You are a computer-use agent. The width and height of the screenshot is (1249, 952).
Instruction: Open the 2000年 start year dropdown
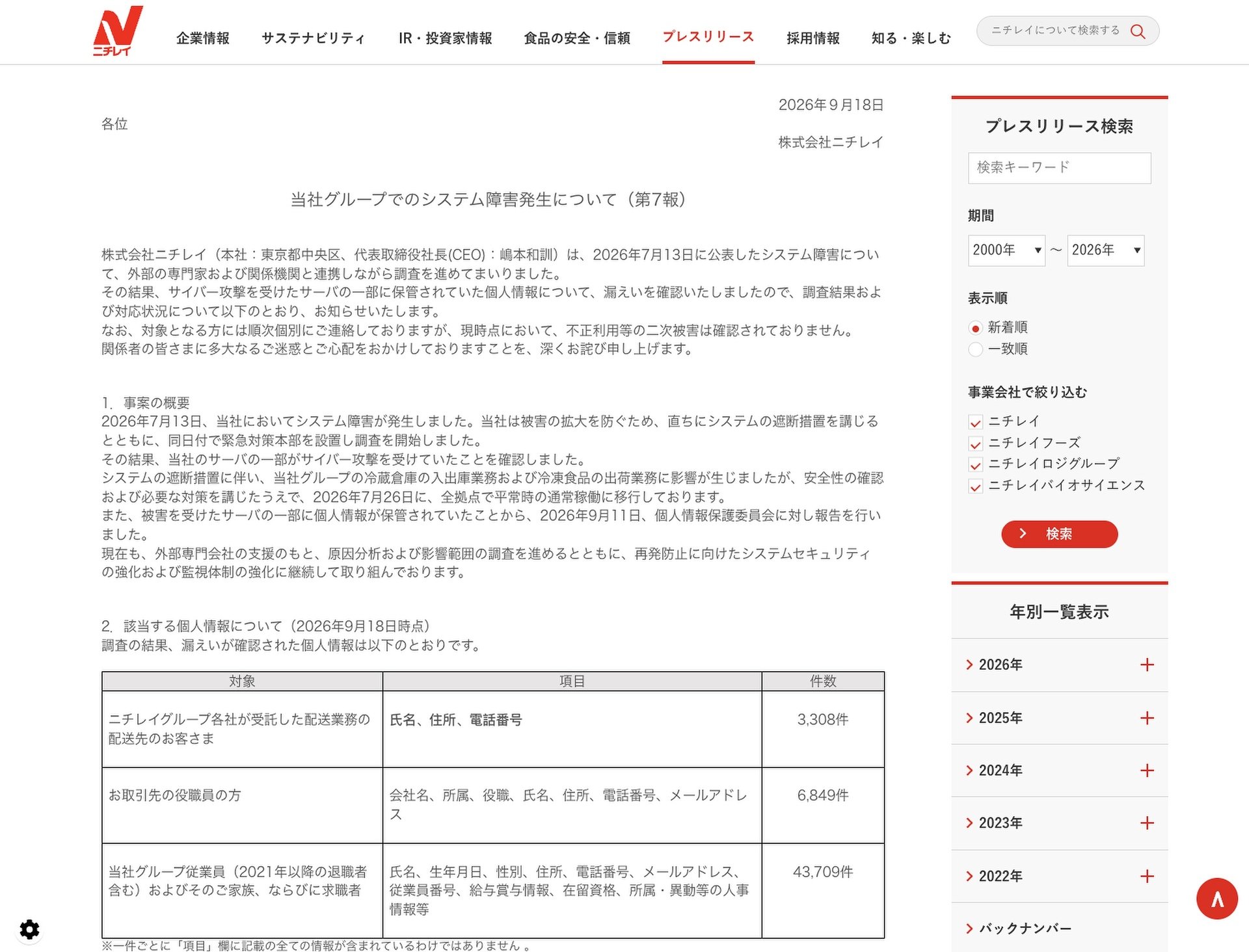[1006, 250]
